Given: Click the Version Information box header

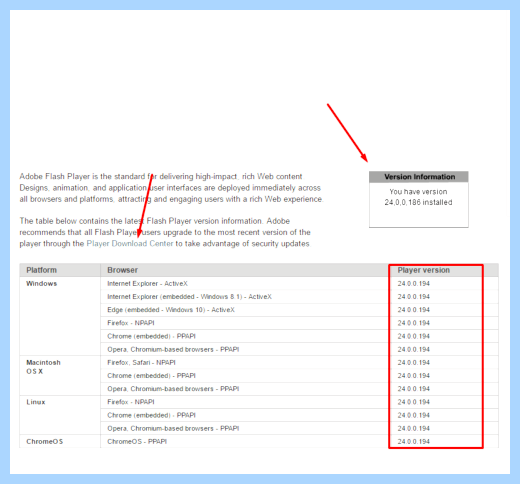Looking at the screenshot, I should coord(419,177).
